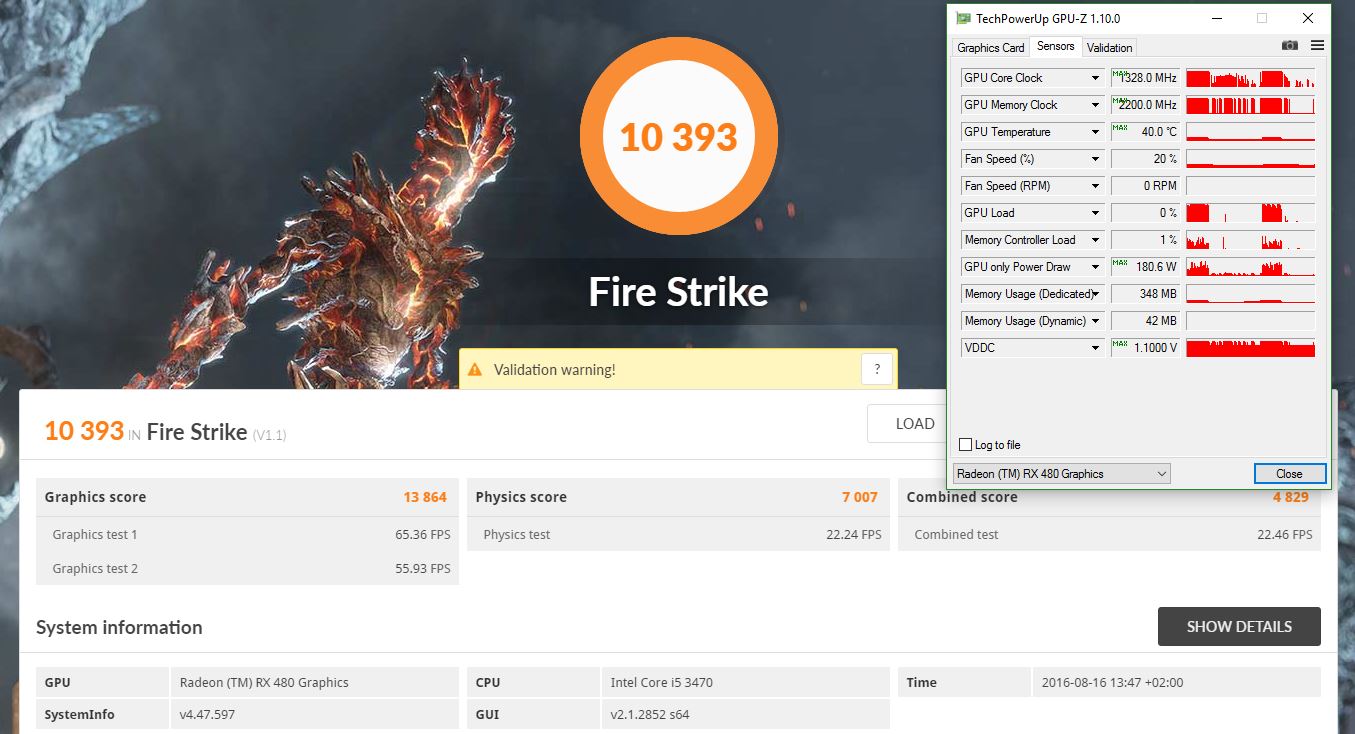The image size is (1355, 734).
Task: Click the validation warning triangle icon
Action: tap(476, 370)
